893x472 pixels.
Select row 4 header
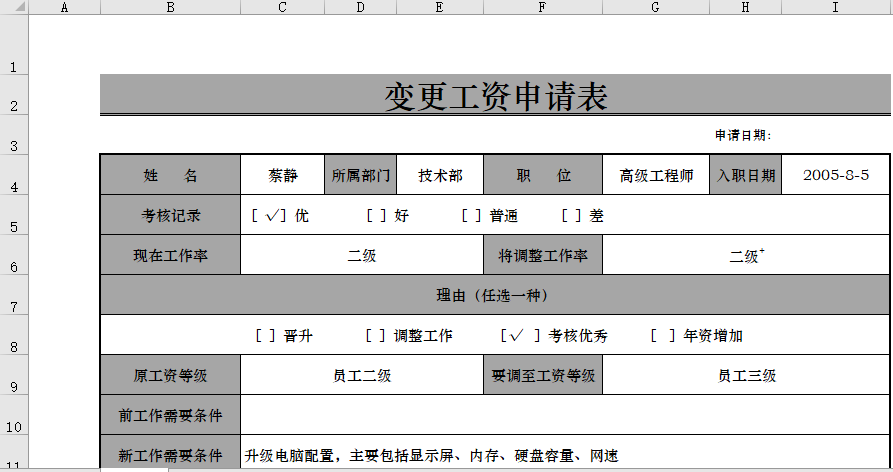point(14,186)
